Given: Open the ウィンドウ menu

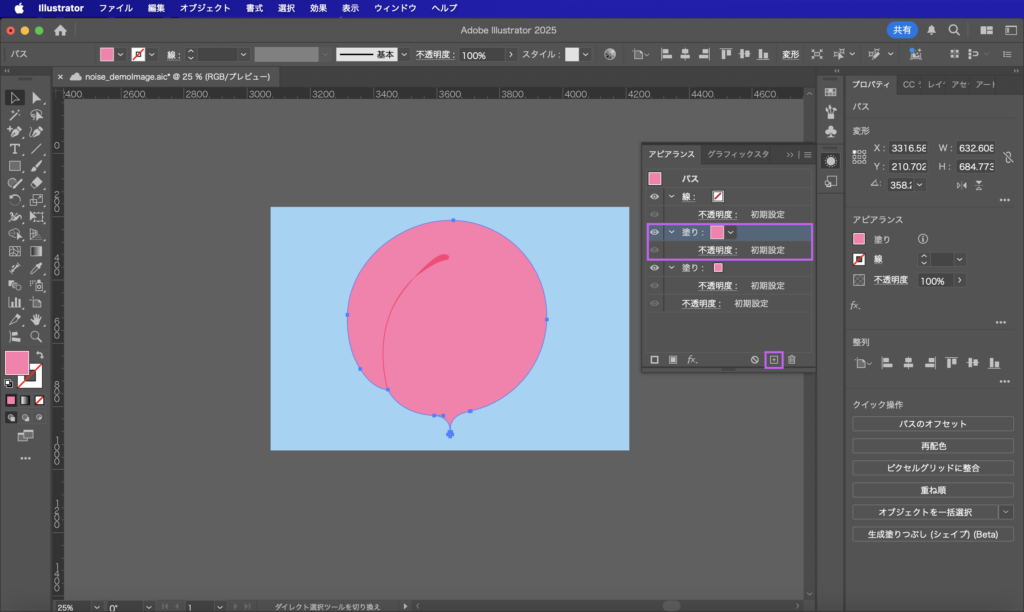Looking at the screenshot, I should pos(395,8).
